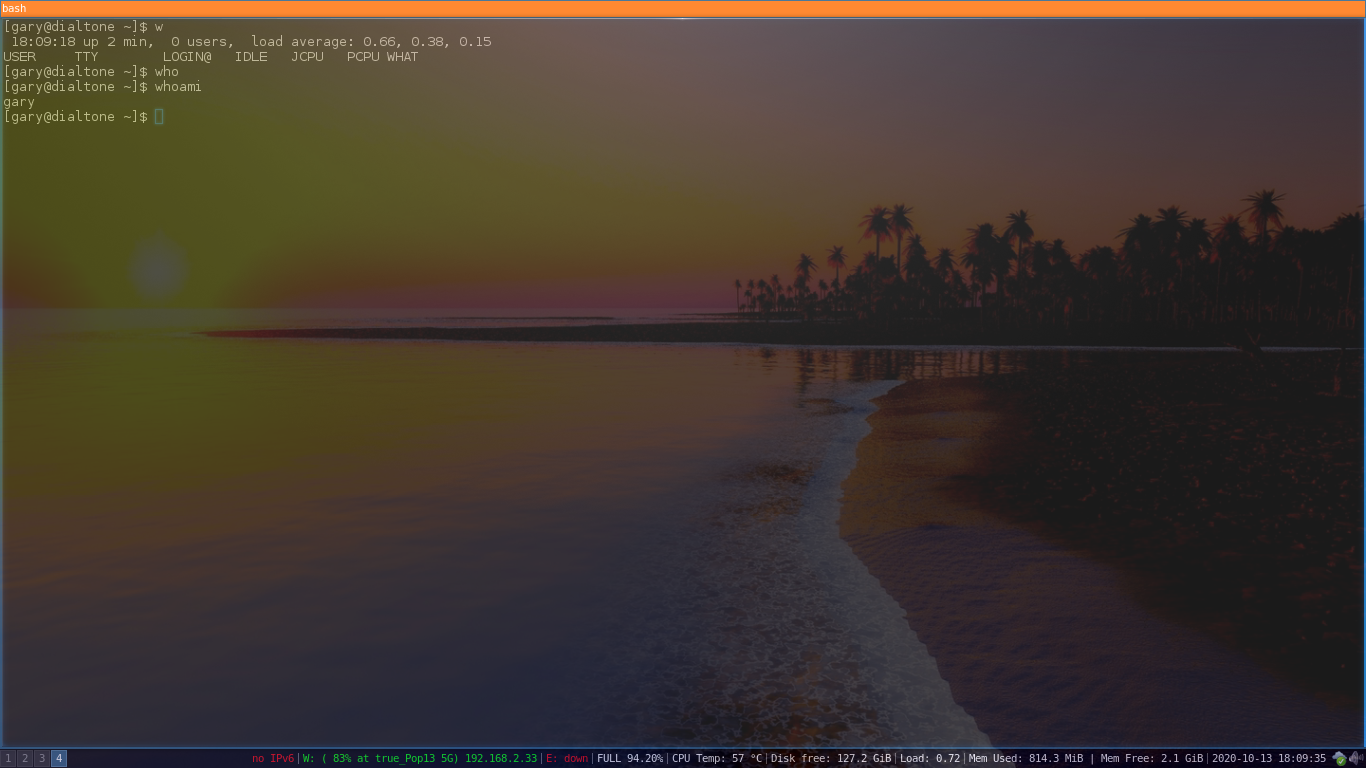The image size is (1366, 768).
Task: Click the terminal cursor at the prompt
Action: click(159, 117)
